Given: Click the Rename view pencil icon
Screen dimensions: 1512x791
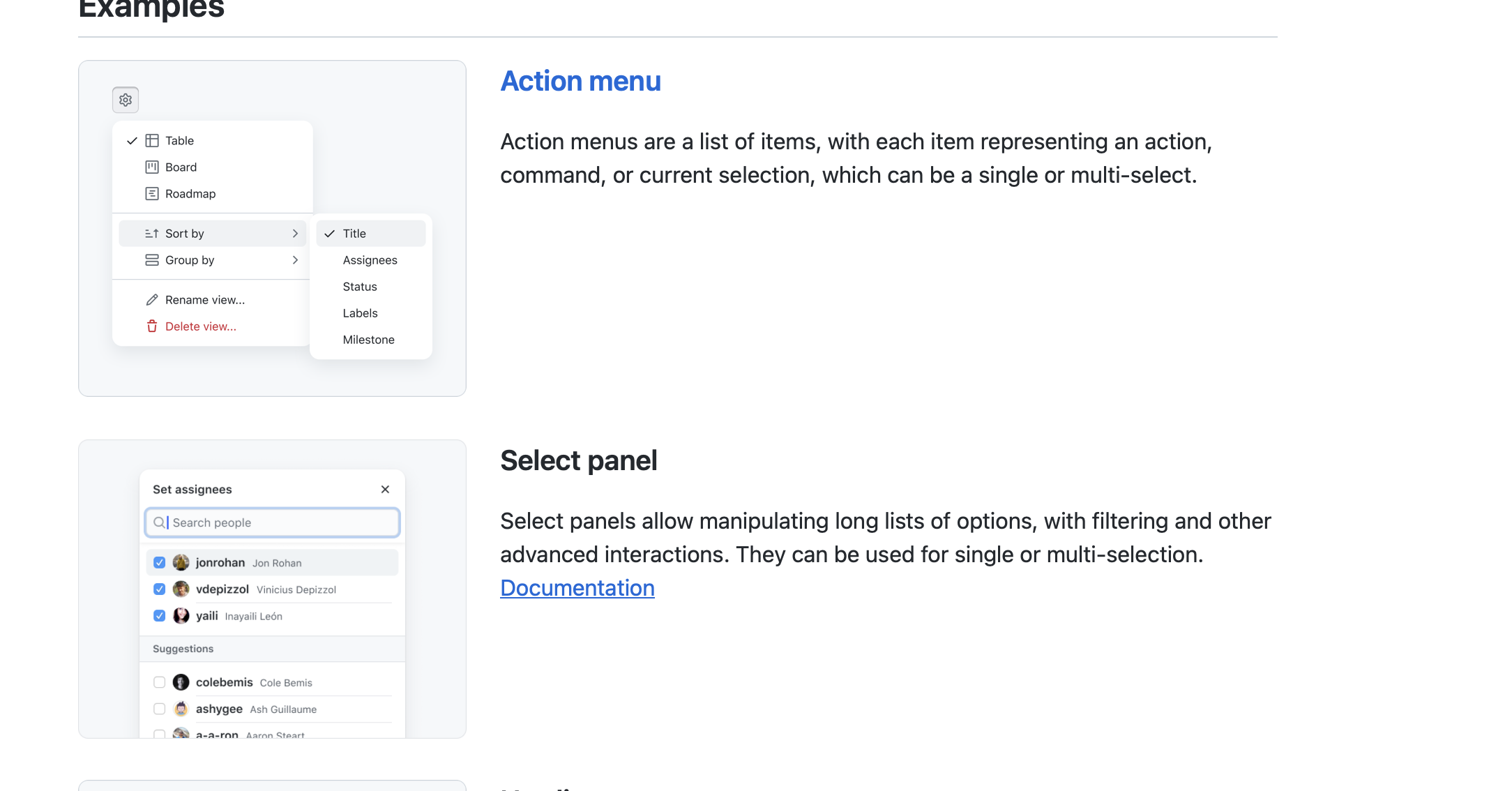Looking at the screenshot, I should pos(152,299).
